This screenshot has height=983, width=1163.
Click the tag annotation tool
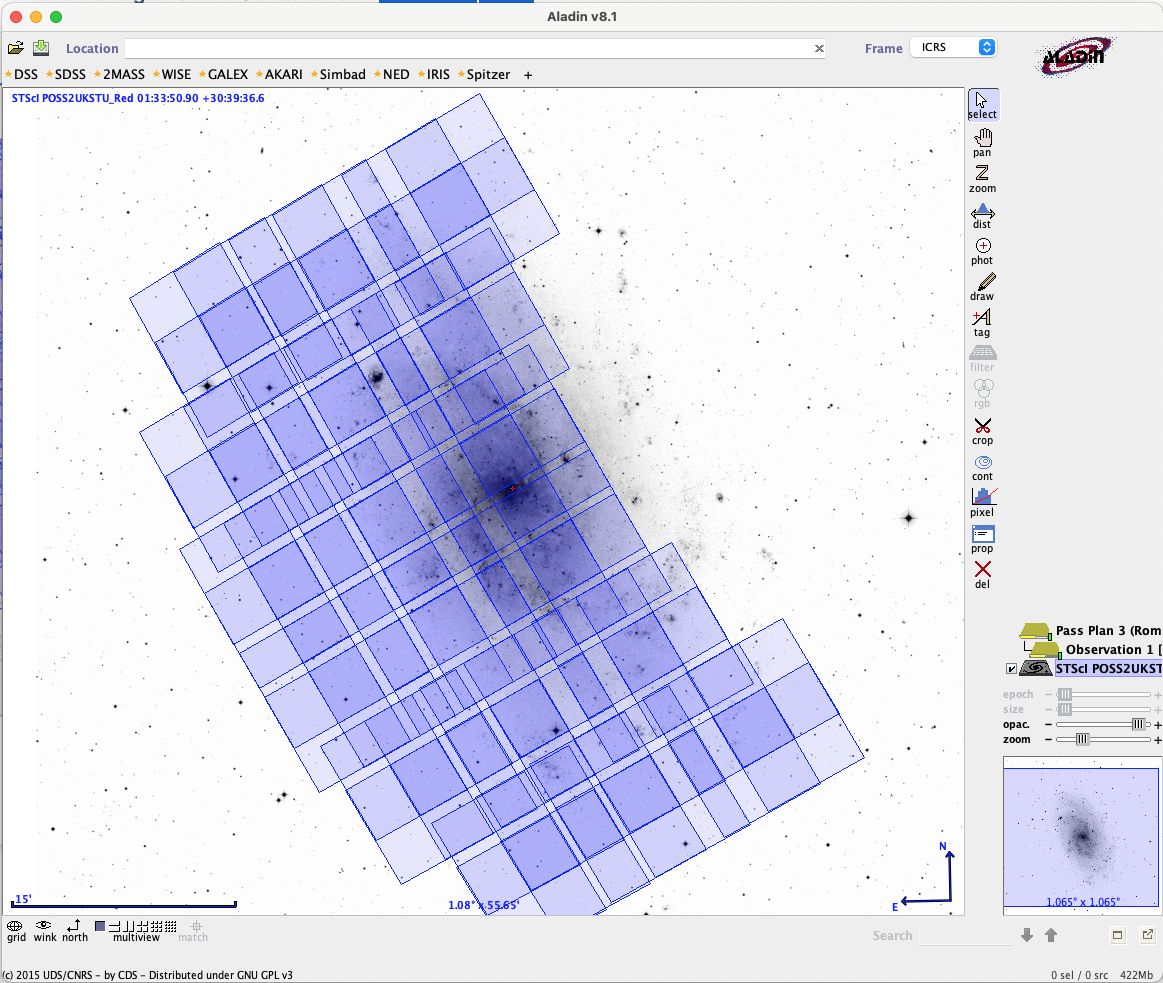pos(982,322)
